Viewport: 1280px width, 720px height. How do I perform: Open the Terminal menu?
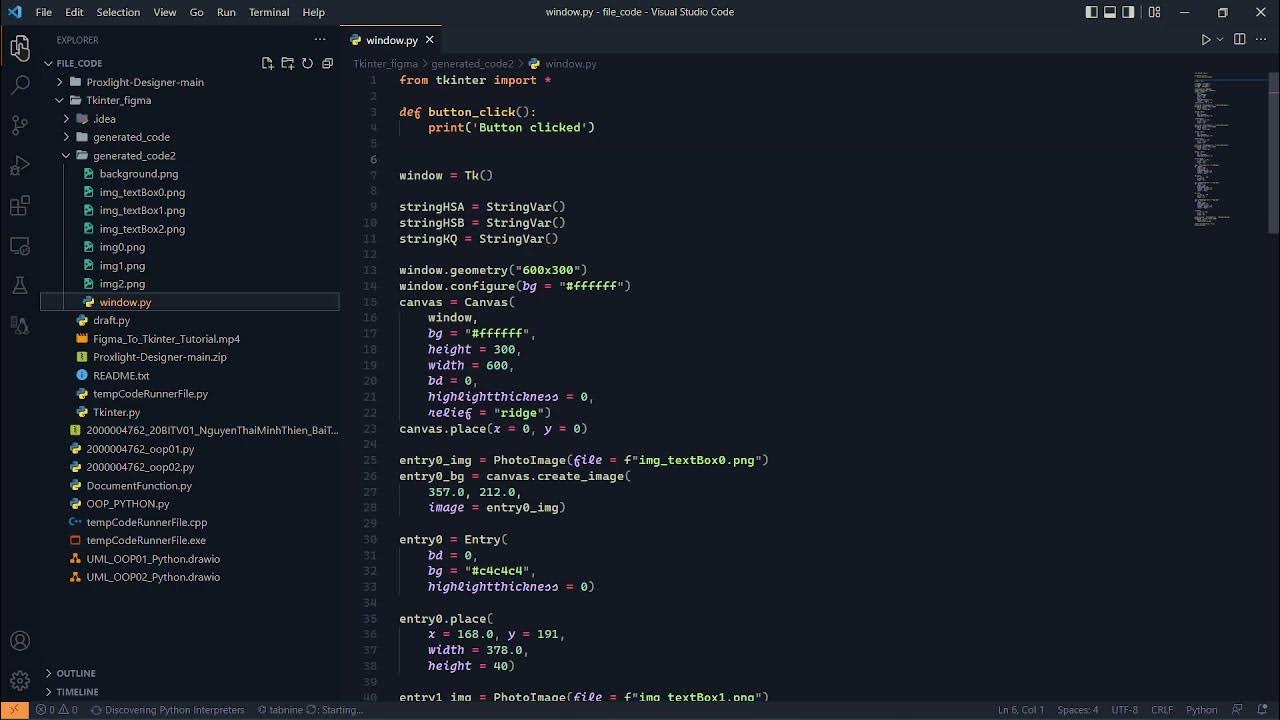coord(269,12)
